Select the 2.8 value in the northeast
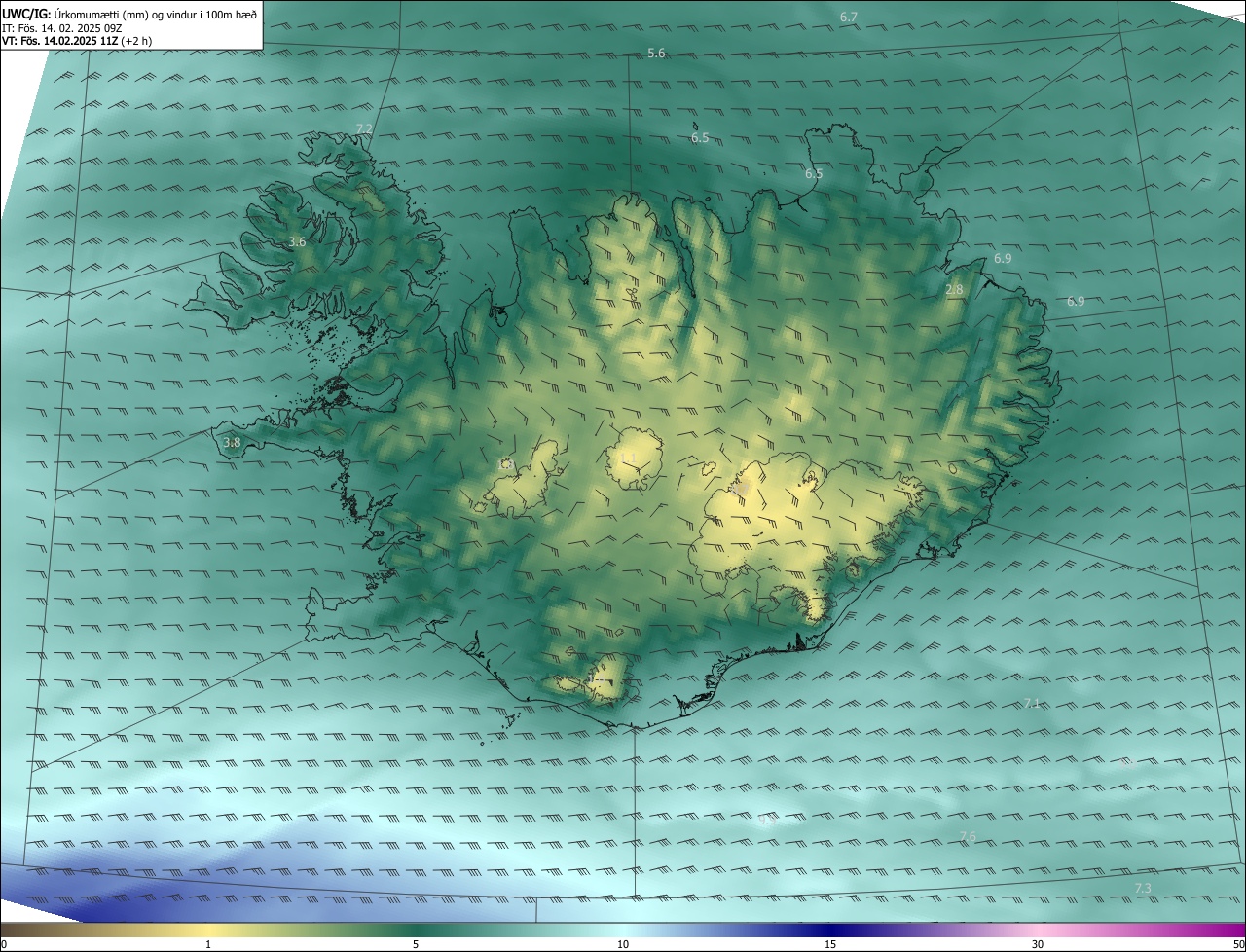 pos(954,290)
